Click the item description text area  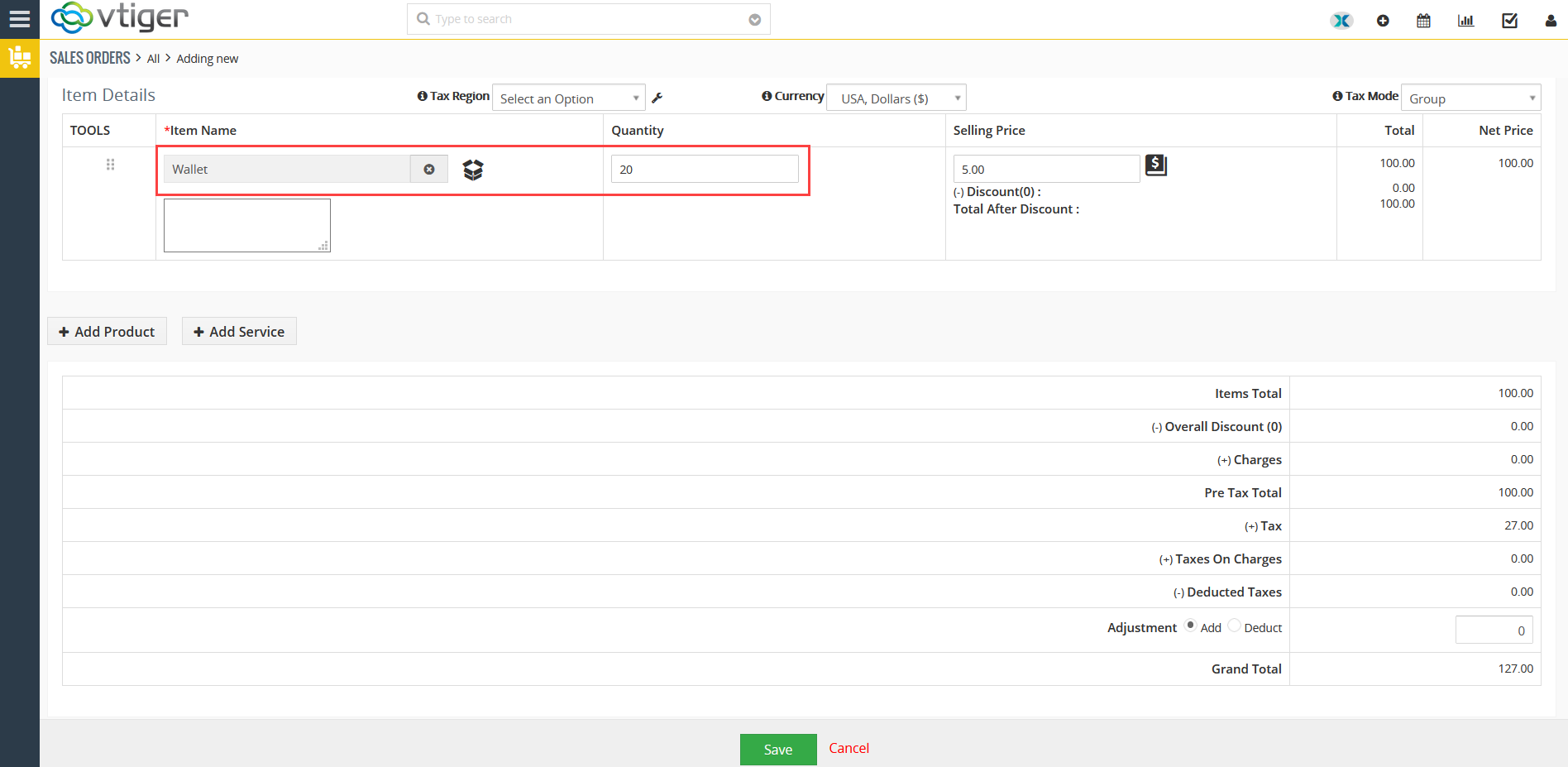tap(247, 225)
